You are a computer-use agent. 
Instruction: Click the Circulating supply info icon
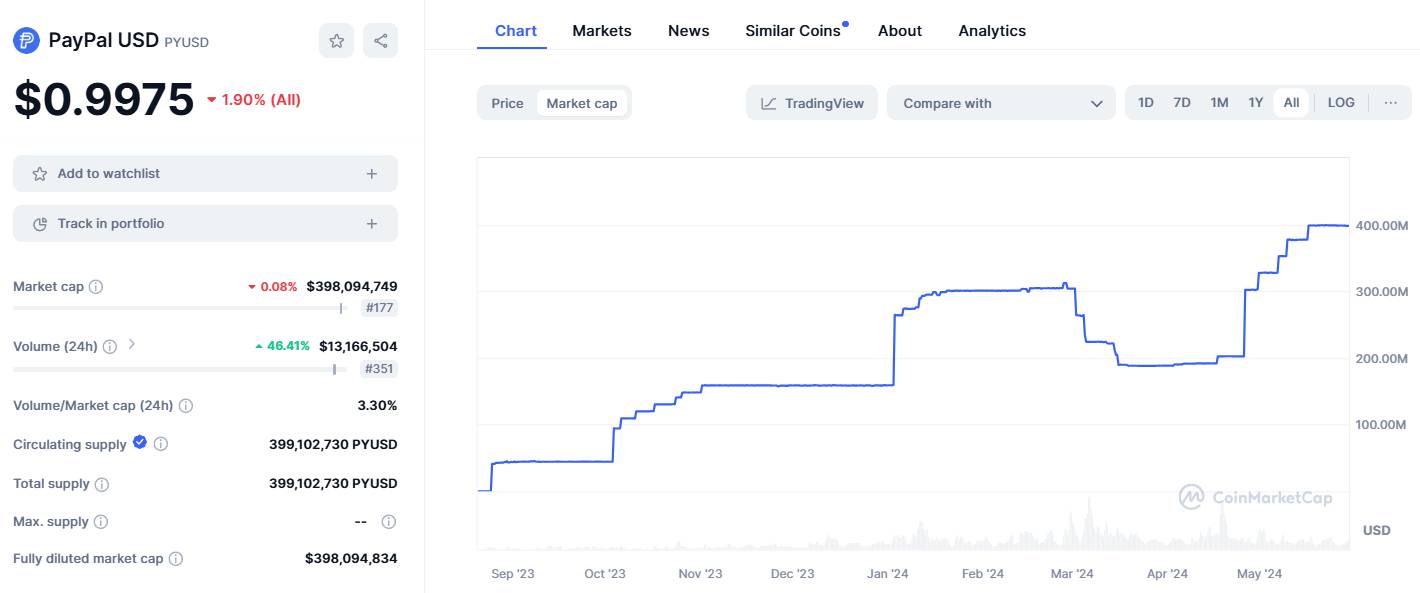[x=161, y=444]
